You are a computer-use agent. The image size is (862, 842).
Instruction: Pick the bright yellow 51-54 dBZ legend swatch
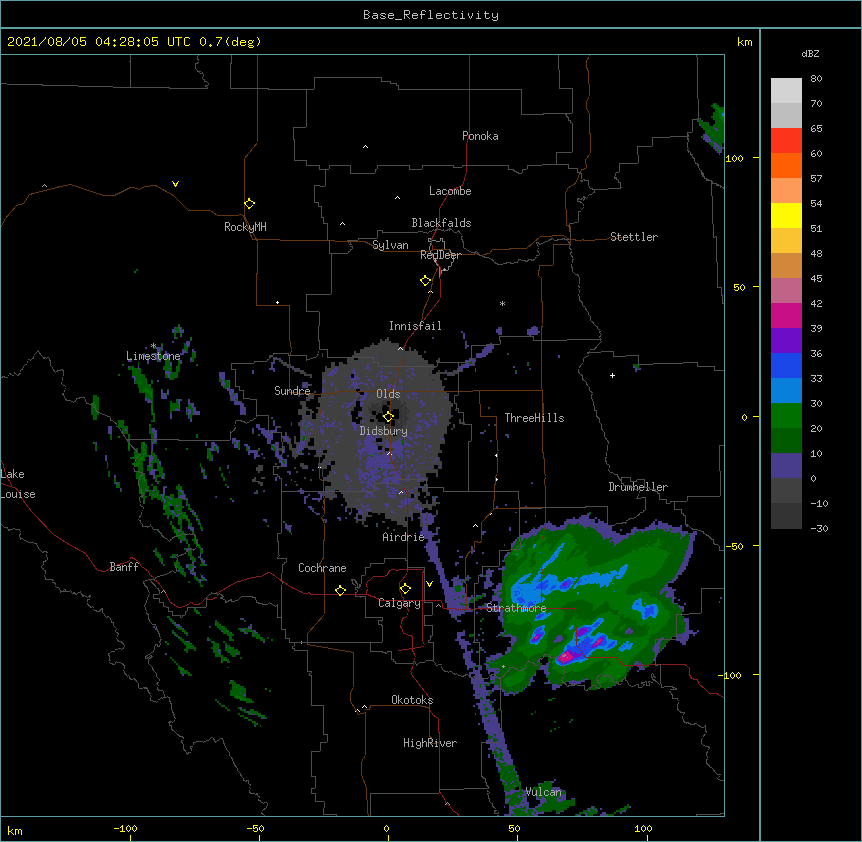pyautogui.click(x=786, y=215)
